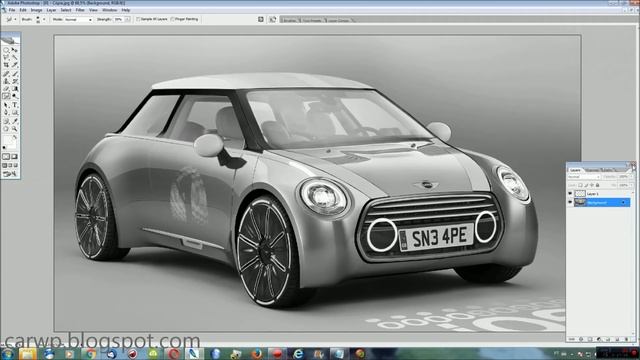640x360 pixels.
Task: Enable Sample All Layers checkbox
Action: pyautogui.click(x=138, y=19)
